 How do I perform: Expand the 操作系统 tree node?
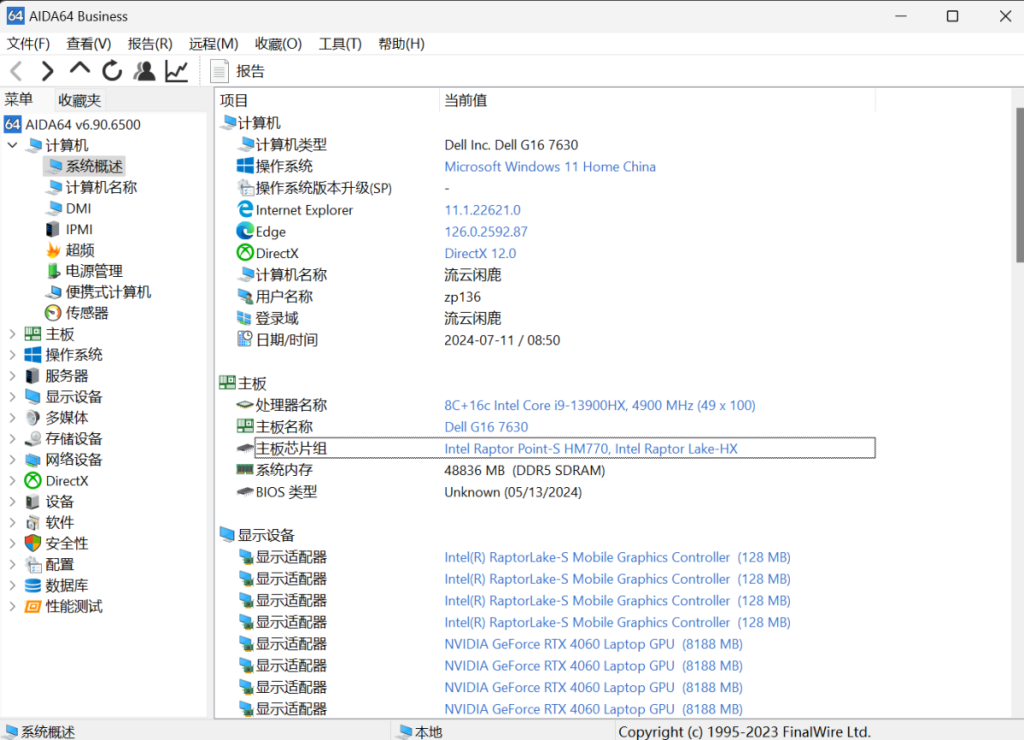point(12,355)
